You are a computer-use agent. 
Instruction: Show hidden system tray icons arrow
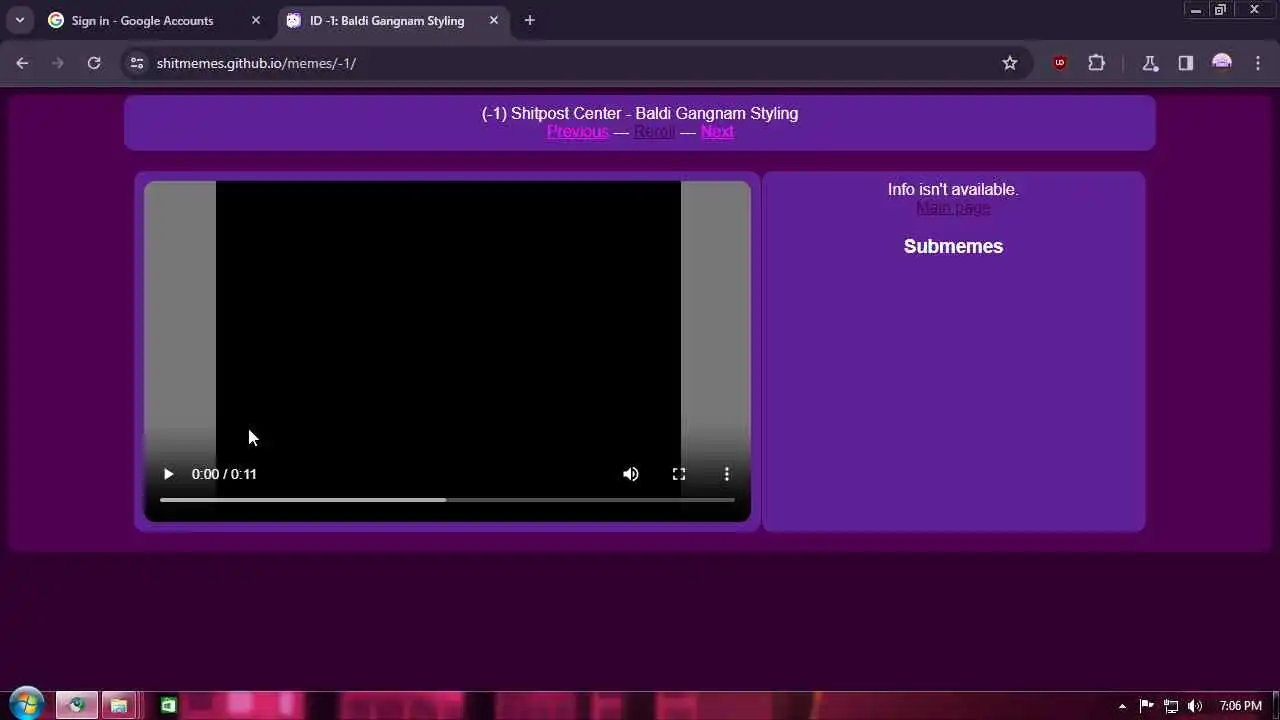[1122, 706]
